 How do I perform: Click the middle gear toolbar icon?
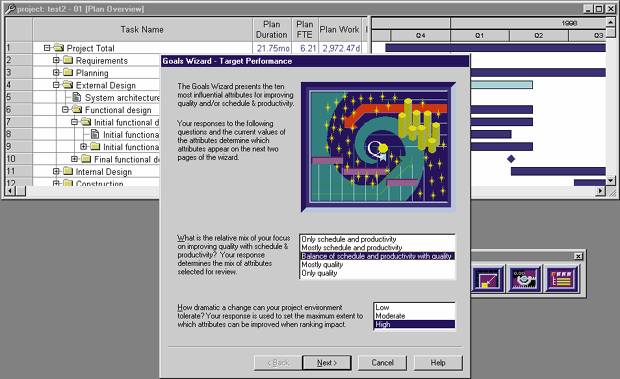tap(524, 279)
